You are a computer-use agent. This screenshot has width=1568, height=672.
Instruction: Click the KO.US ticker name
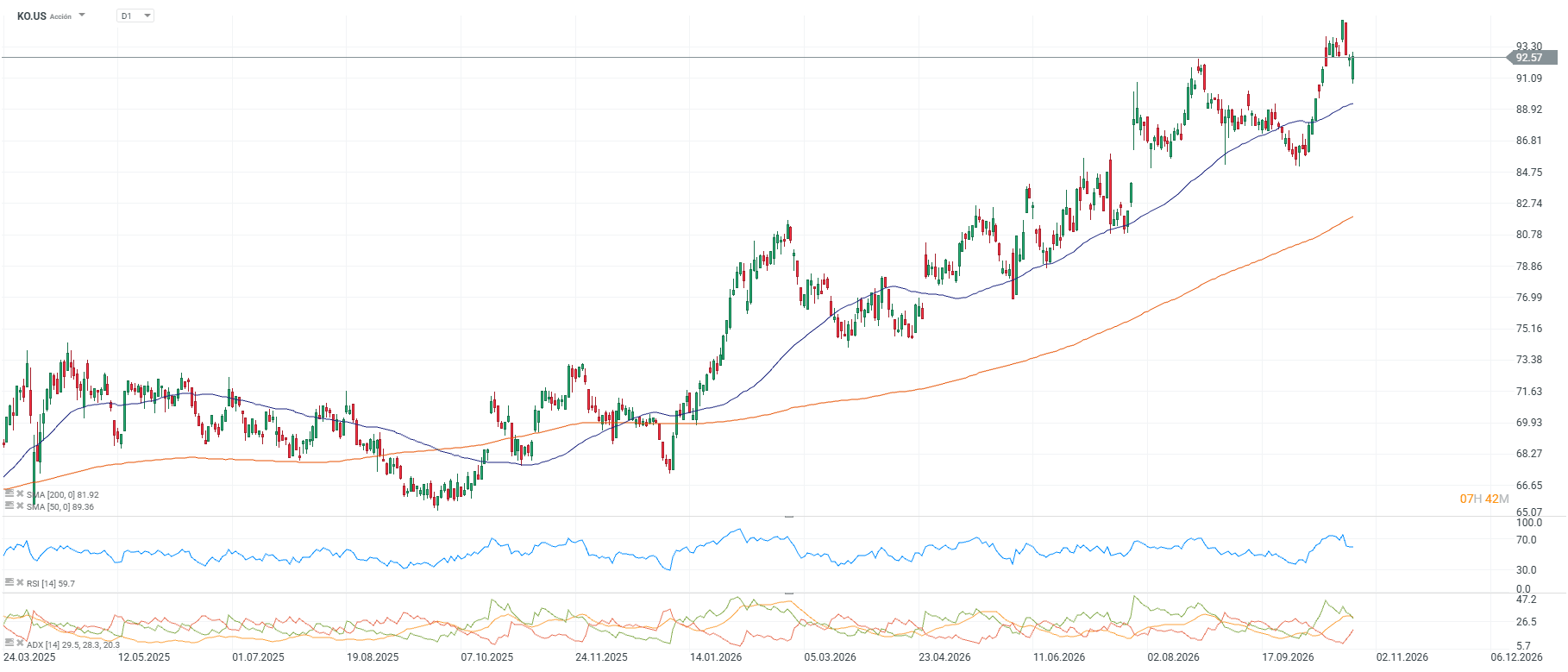click(x=32, y=16)
